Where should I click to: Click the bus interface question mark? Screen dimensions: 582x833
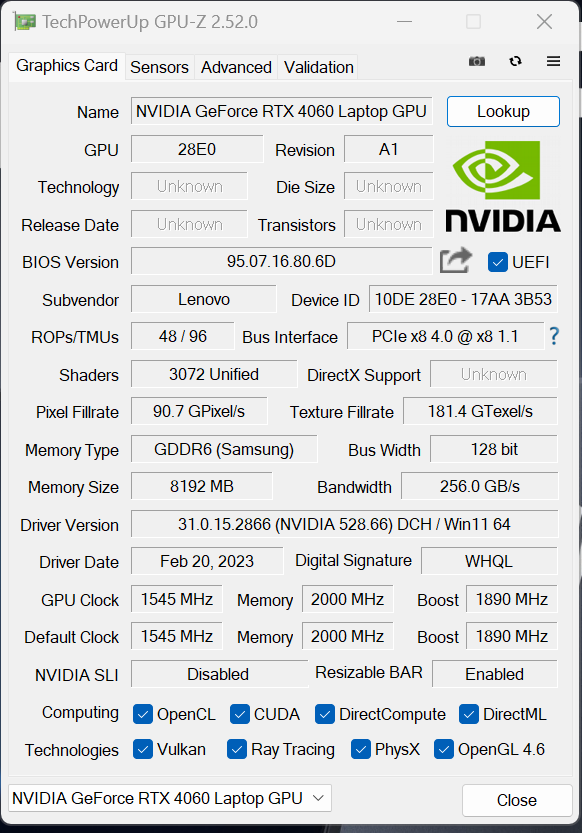(x=554, y=336)
